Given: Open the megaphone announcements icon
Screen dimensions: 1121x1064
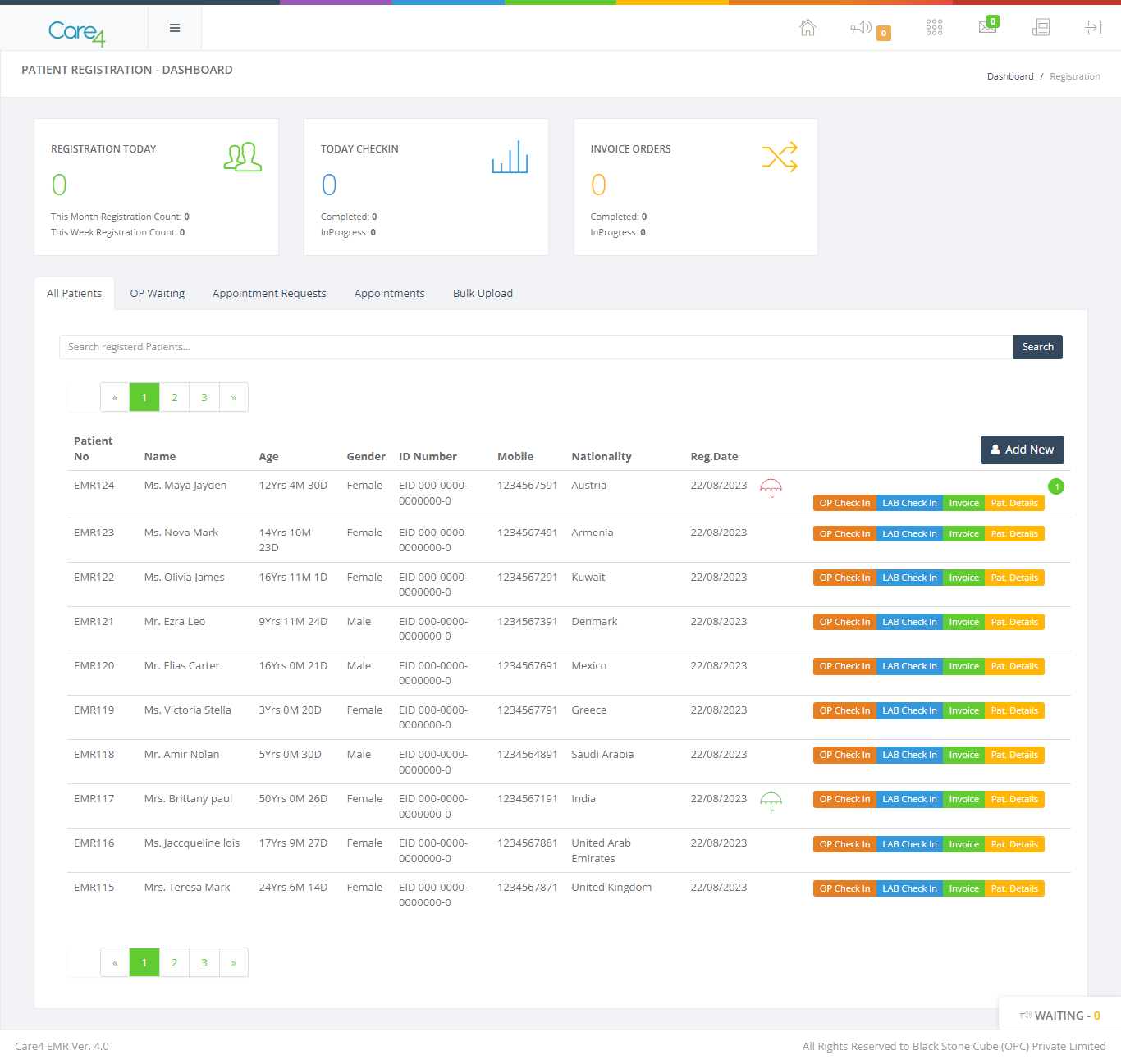Looking at the screenshot, I should 861,28.
